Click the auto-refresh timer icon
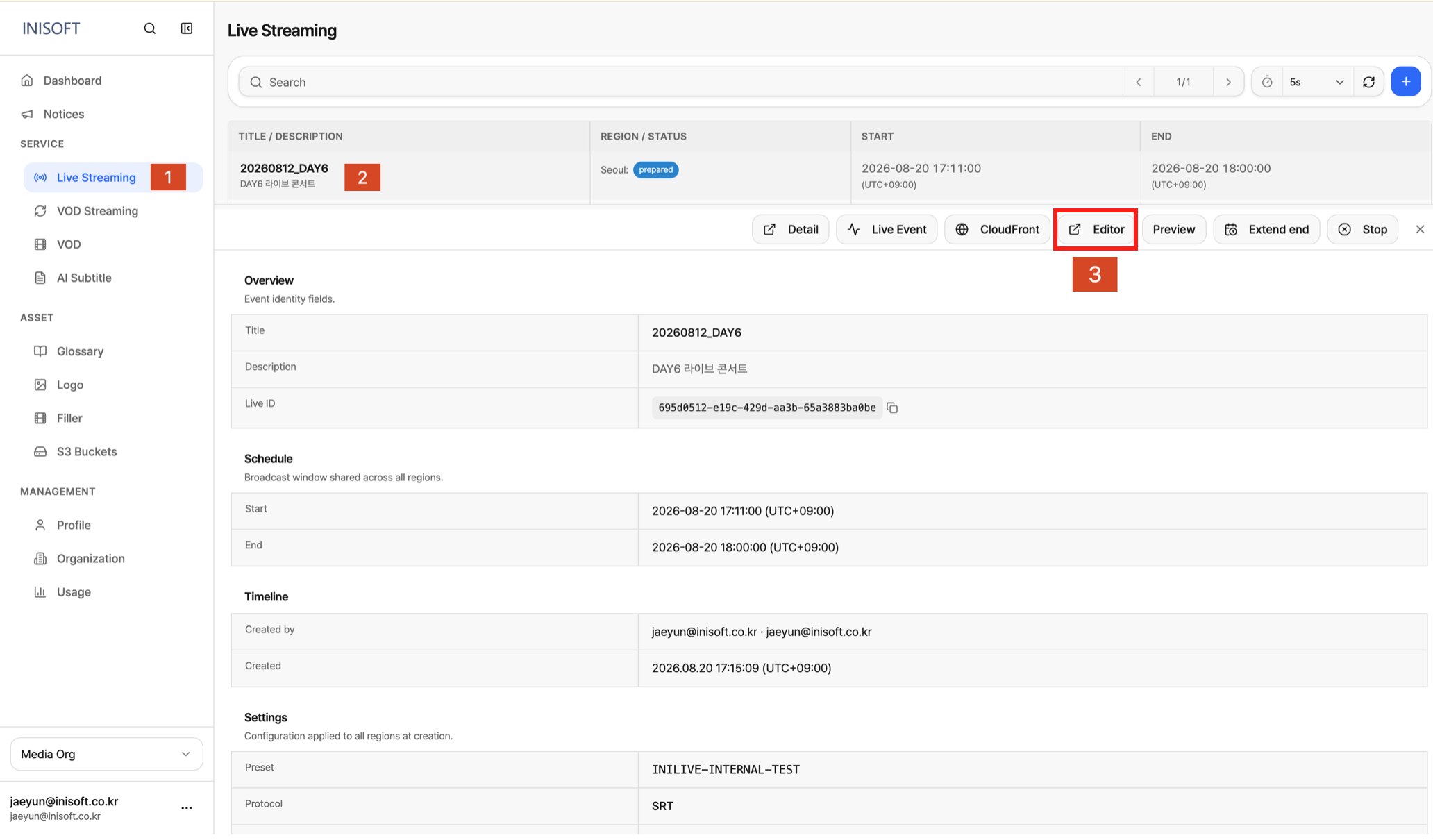The width and height of the screenshot is (1433, 840). (1267, 82)
